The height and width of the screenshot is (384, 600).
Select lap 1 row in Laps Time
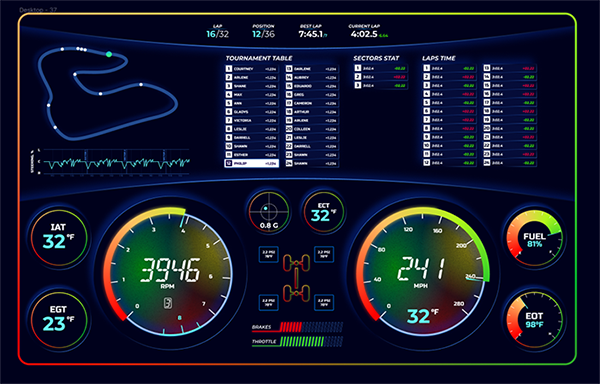tap(450, 68)
